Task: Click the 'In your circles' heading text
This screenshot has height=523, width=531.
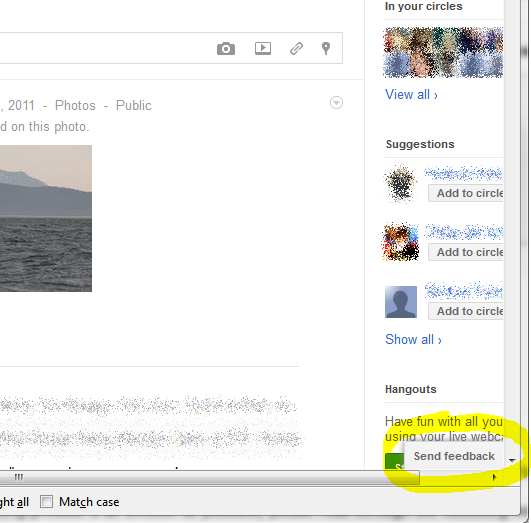Action: click(x=423, y=6)
